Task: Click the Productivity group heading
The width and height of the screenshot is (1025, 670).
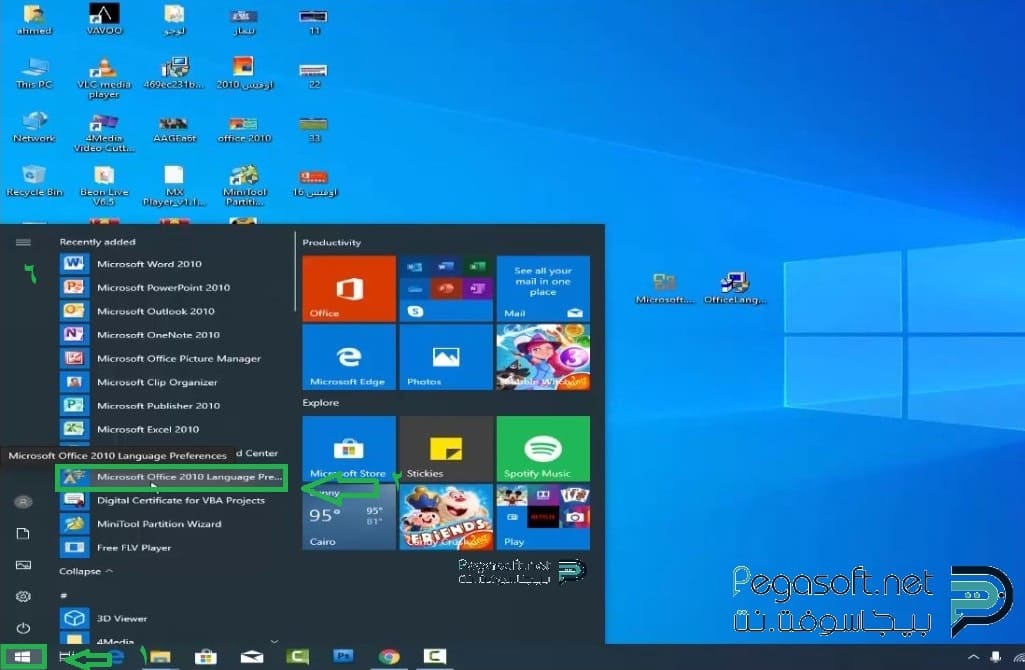Action: pyautogui.click(x=331, y=243)
